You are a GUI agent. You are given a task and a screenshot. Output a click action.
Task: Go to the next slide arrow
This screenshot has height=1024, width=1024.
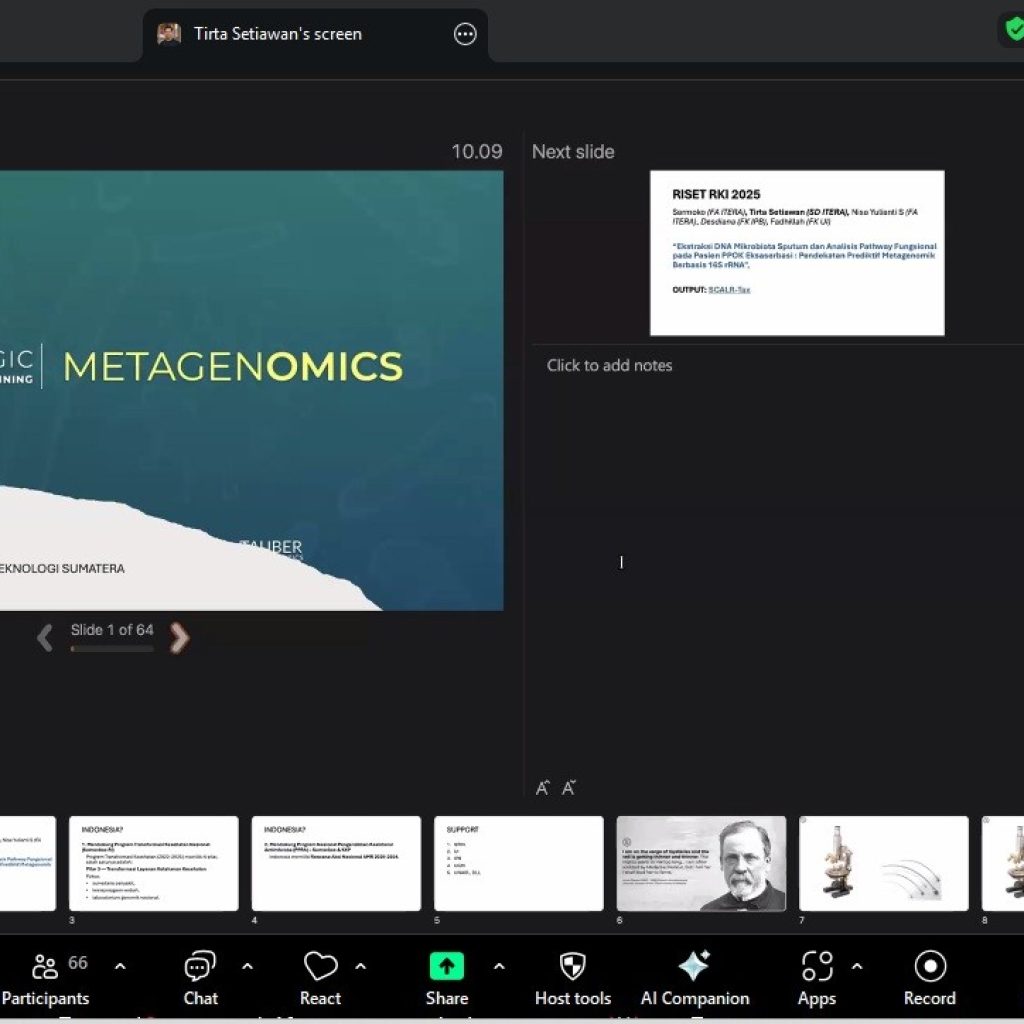point(179,638)
